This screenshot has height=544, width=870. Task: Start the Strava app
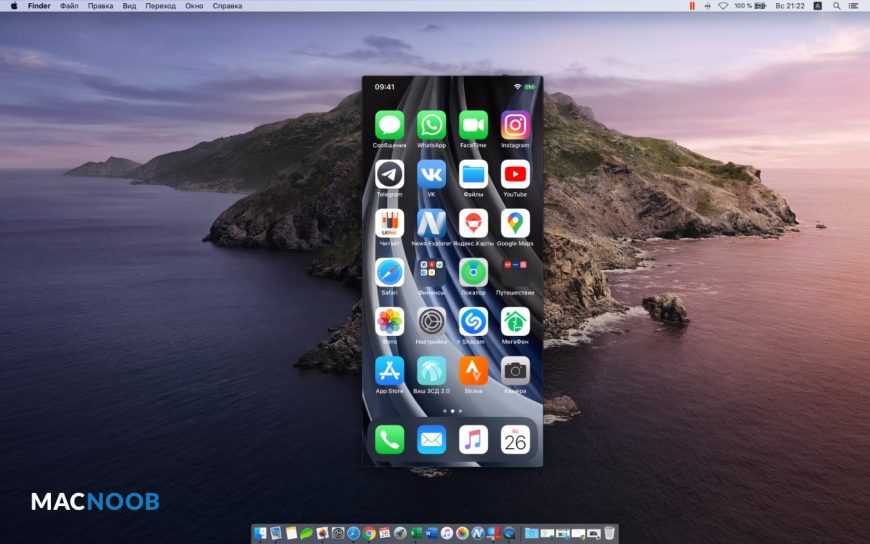coord(473,370)
